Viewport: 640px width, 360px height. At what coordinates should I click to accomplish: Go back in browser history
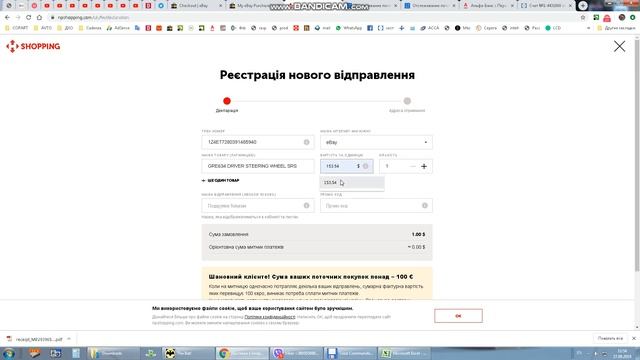(x=7, y=18)
